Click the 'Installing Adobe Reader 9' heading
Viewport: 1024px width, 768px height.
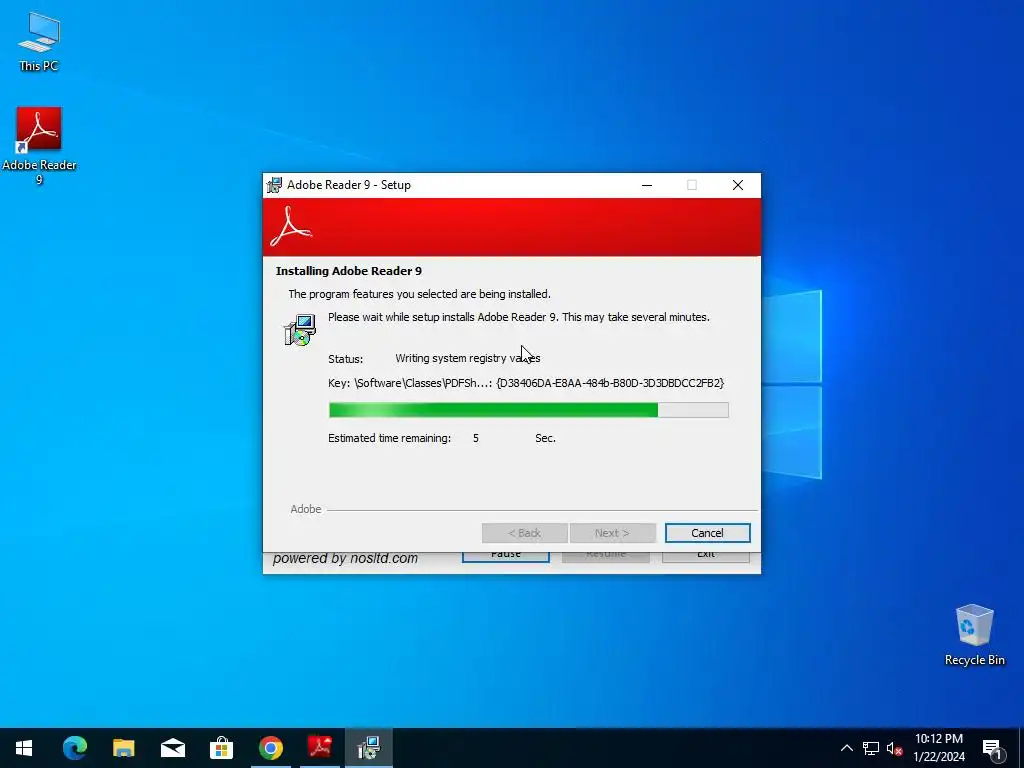(349, 271)
